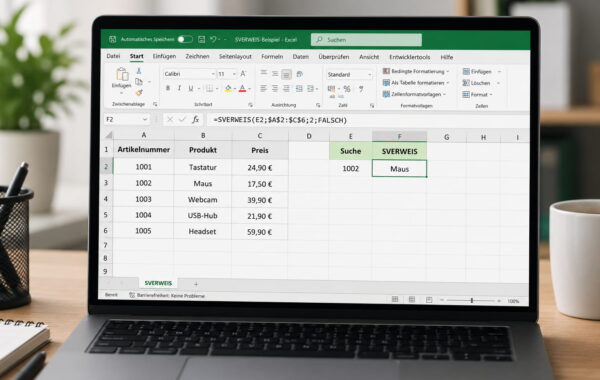Click the Suchen search field
This screenshot has width=600, height=380.
pos(366,39)
